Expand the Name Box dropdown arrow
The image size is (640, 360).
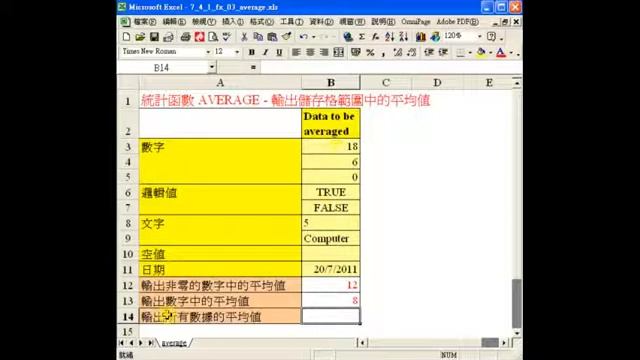(212, 67)
